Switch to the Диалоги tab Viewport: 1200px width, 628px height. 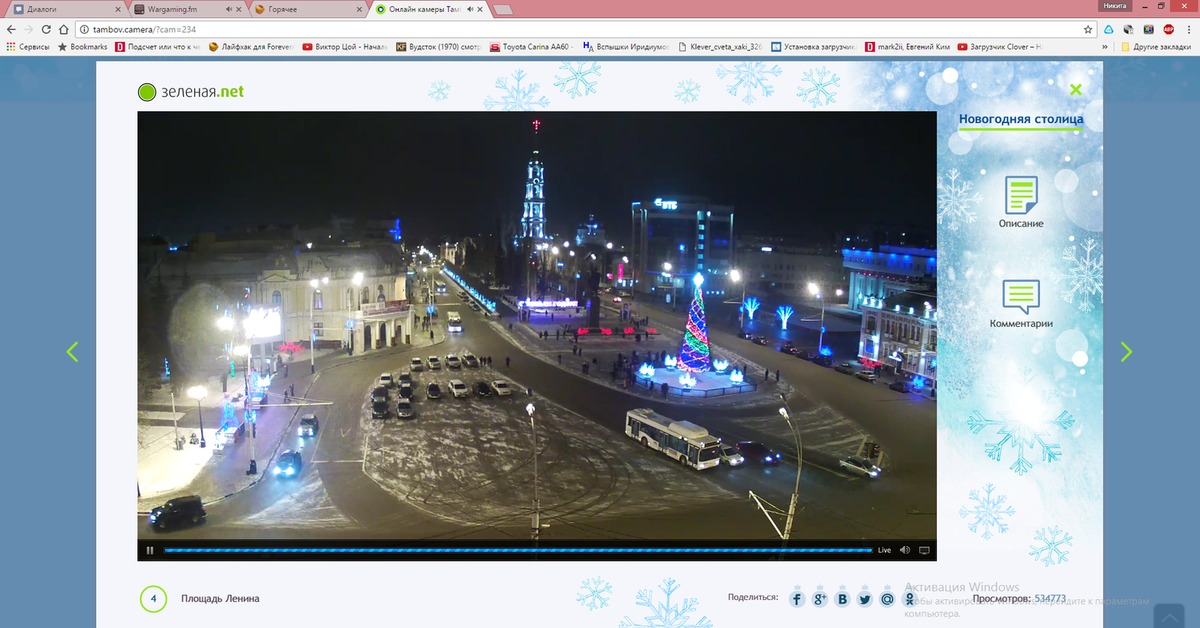point(55,9)
